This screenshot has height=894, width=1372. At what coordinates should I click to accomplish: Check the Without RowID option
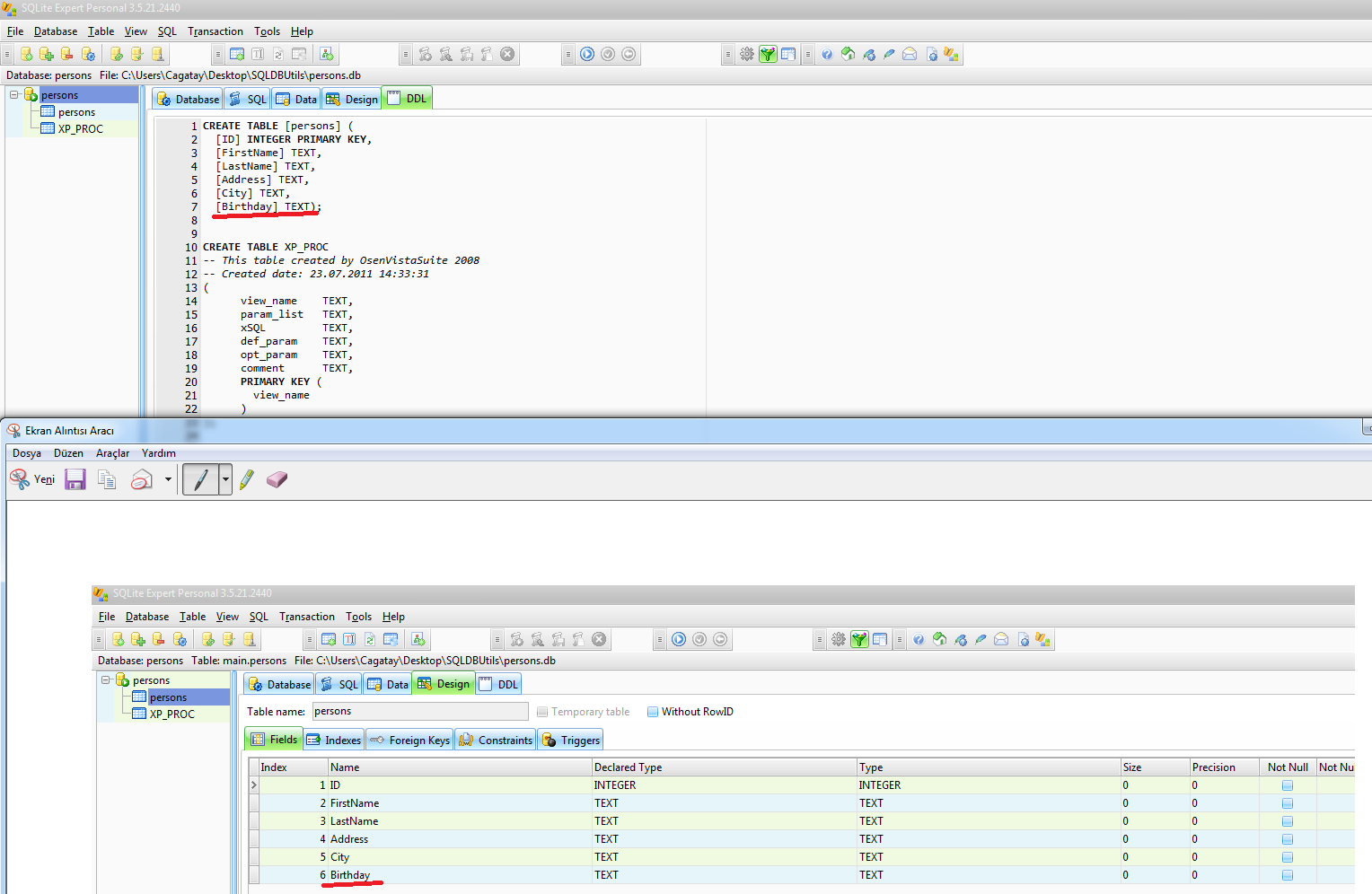[x=652, y=711]
